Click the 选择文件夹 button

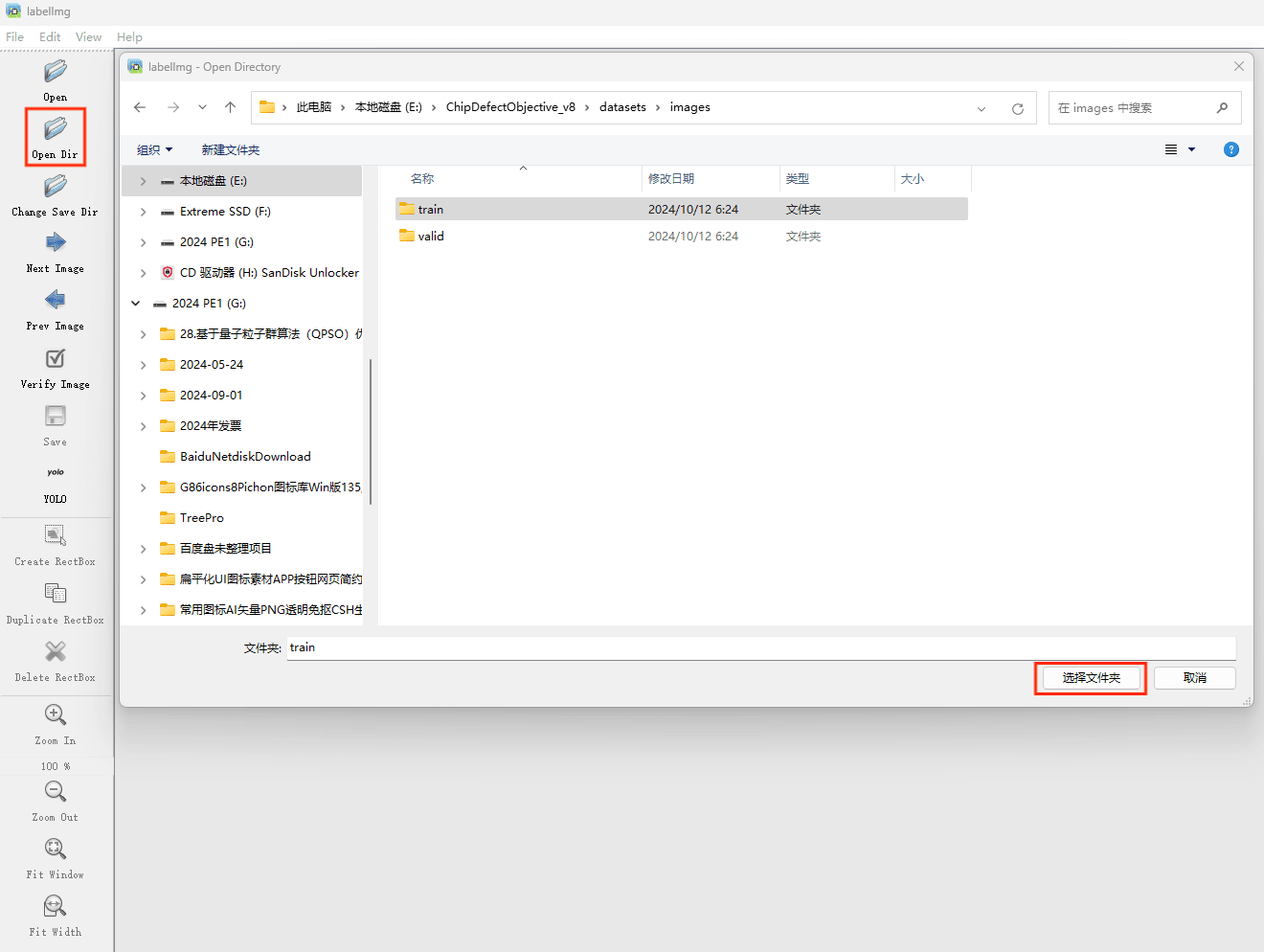[x=1091, y=678]
